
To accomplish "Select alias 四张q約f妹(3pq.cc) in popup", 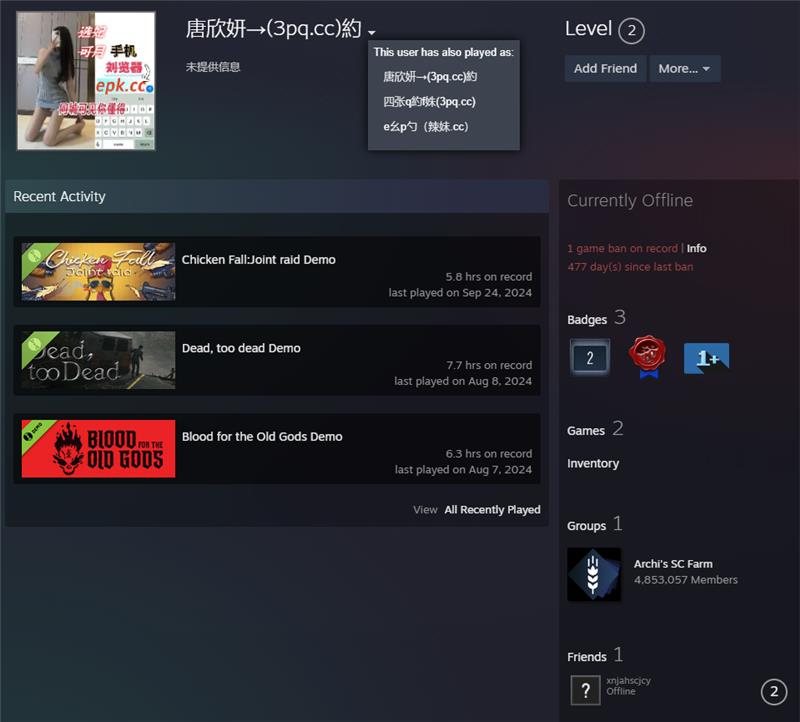I will click(429, 102).
